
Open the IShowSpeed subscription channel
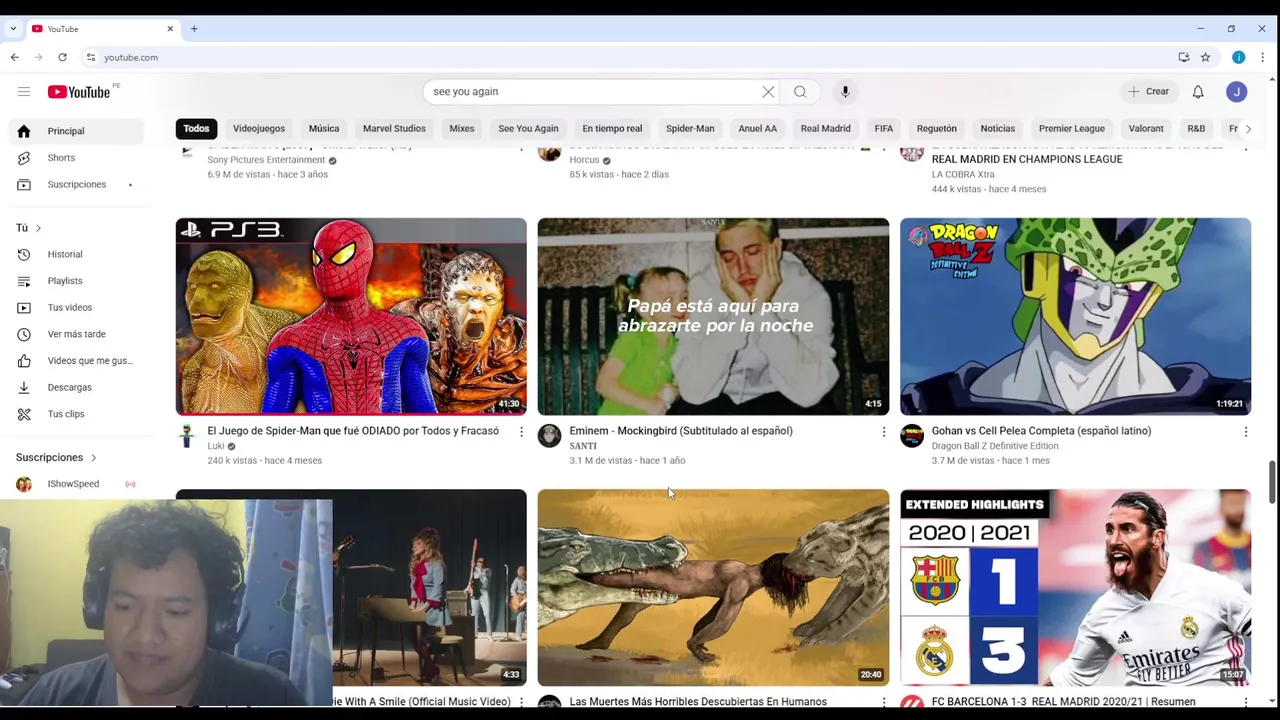click(x=76, y=484)
